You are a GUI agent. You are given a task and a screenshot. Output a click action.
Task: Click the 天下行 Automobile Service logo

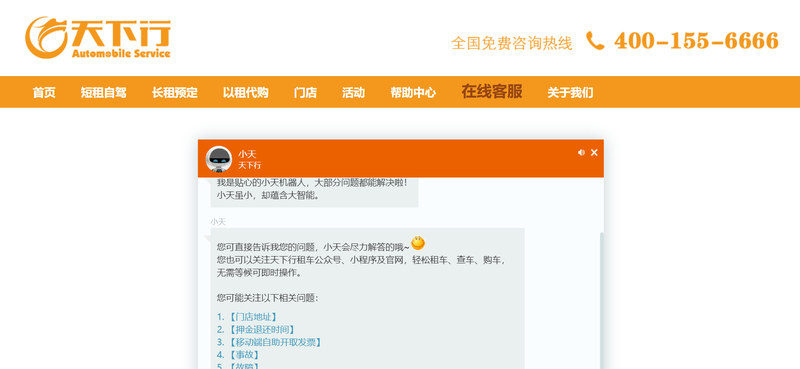click(x=98, y=38)
